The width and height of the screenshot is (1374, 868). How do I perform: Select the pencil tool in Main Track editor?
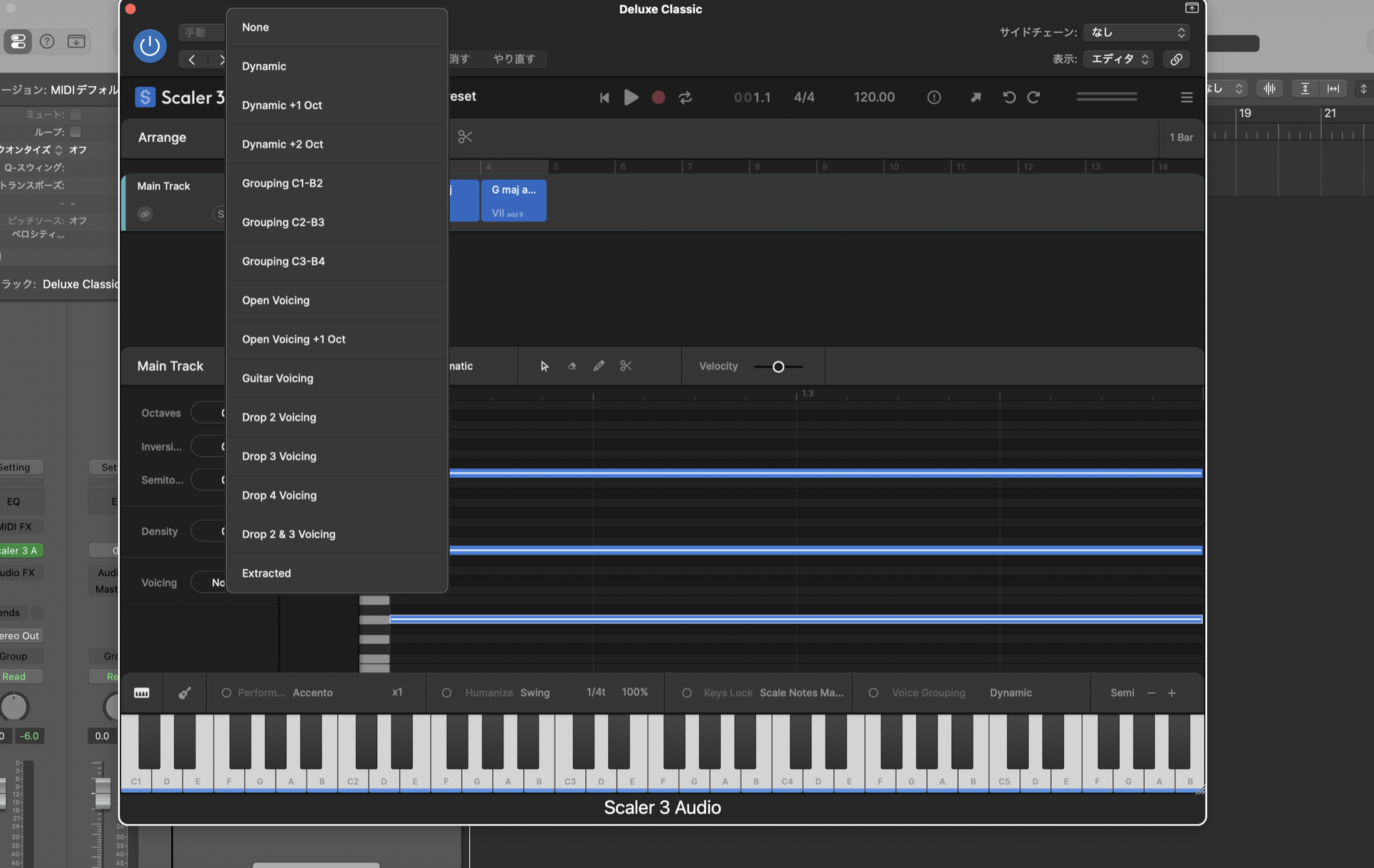point(598,367)
